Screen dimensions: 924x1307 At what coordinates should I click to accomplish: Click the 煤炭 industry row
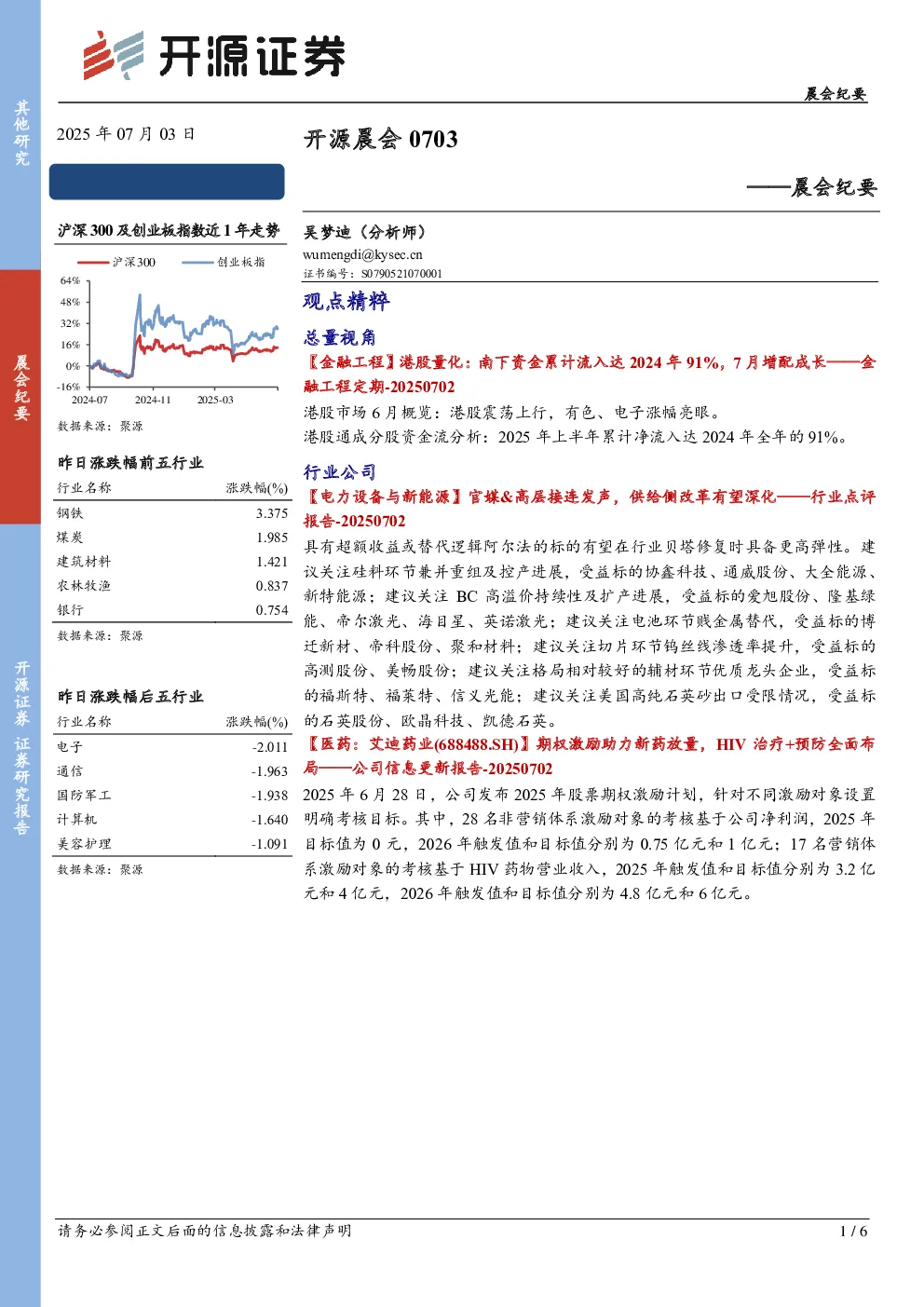coord(172,538)
